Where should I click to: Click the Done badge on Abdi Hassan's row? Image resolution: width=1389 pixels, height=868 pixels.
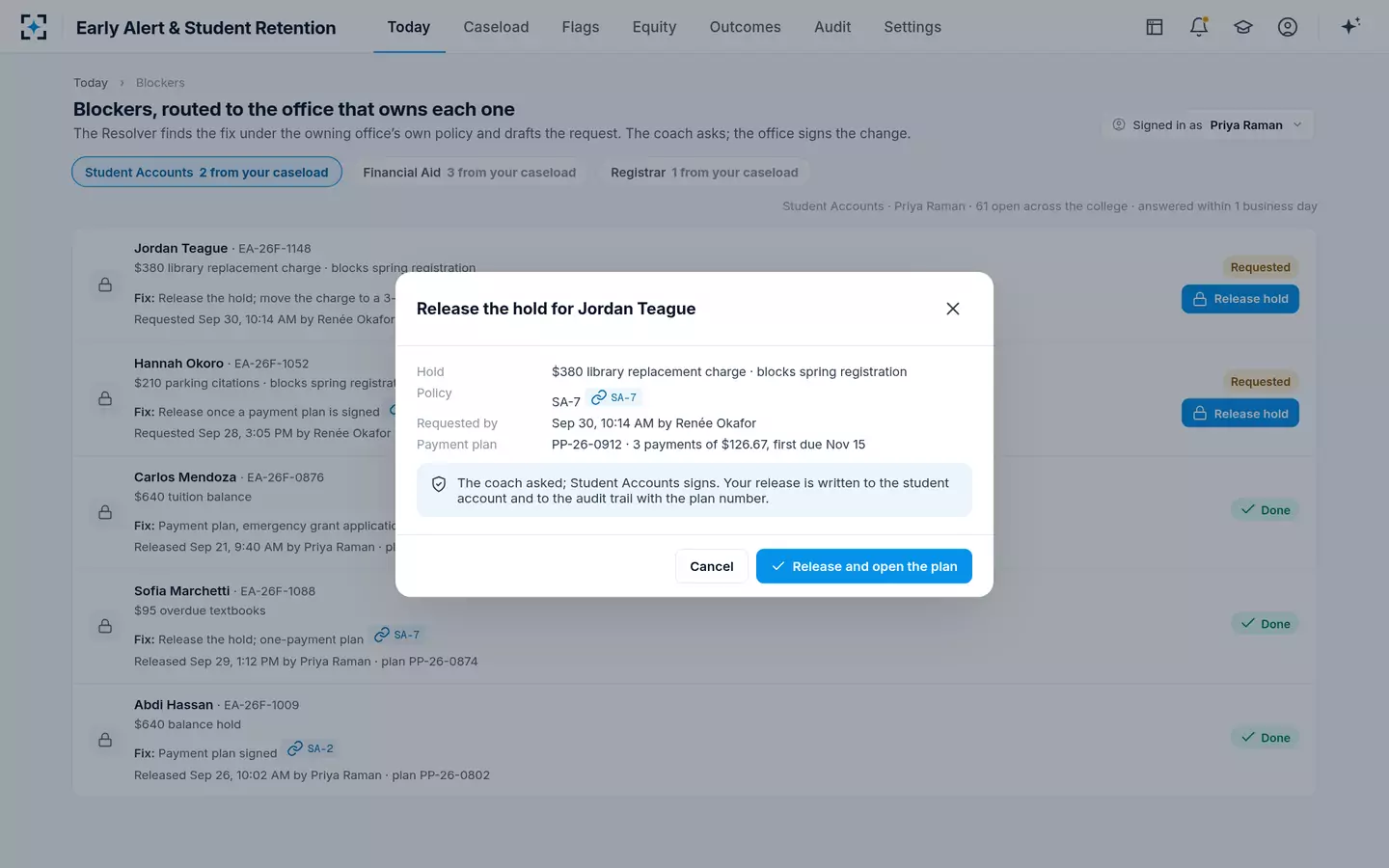pyautogui.click(x=1266, y=738)
